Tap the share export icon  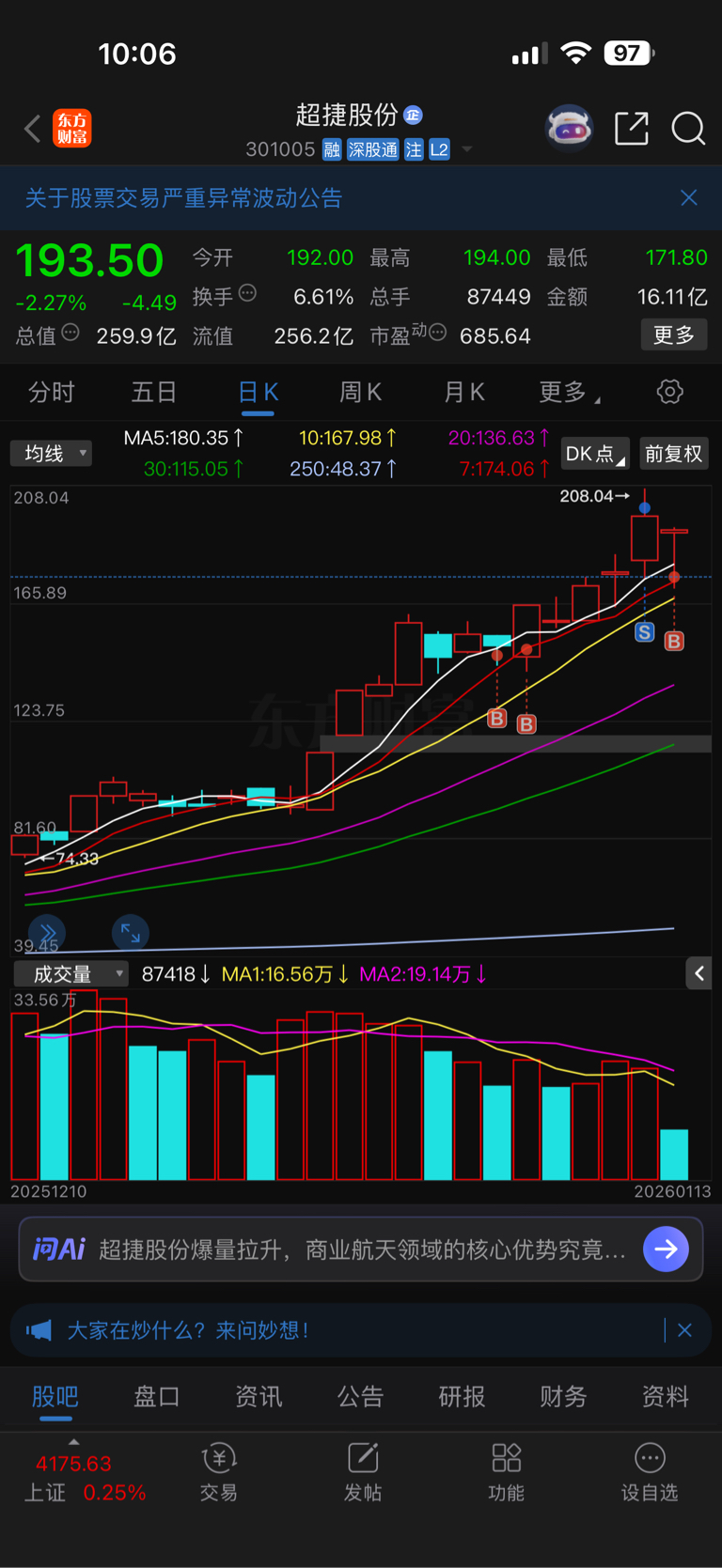[x=632, y=128]
